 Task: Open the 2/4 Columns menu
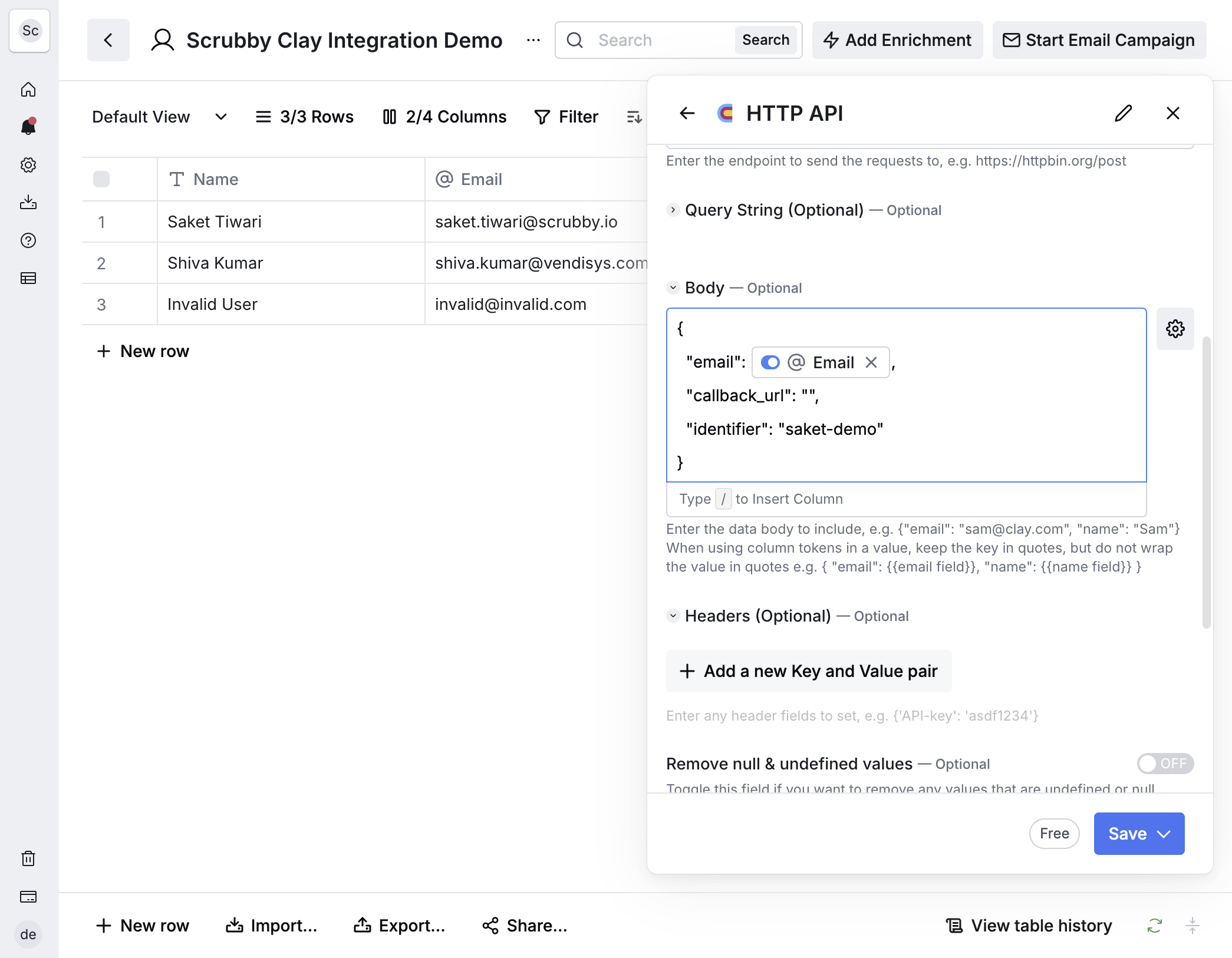click(444, 117)
